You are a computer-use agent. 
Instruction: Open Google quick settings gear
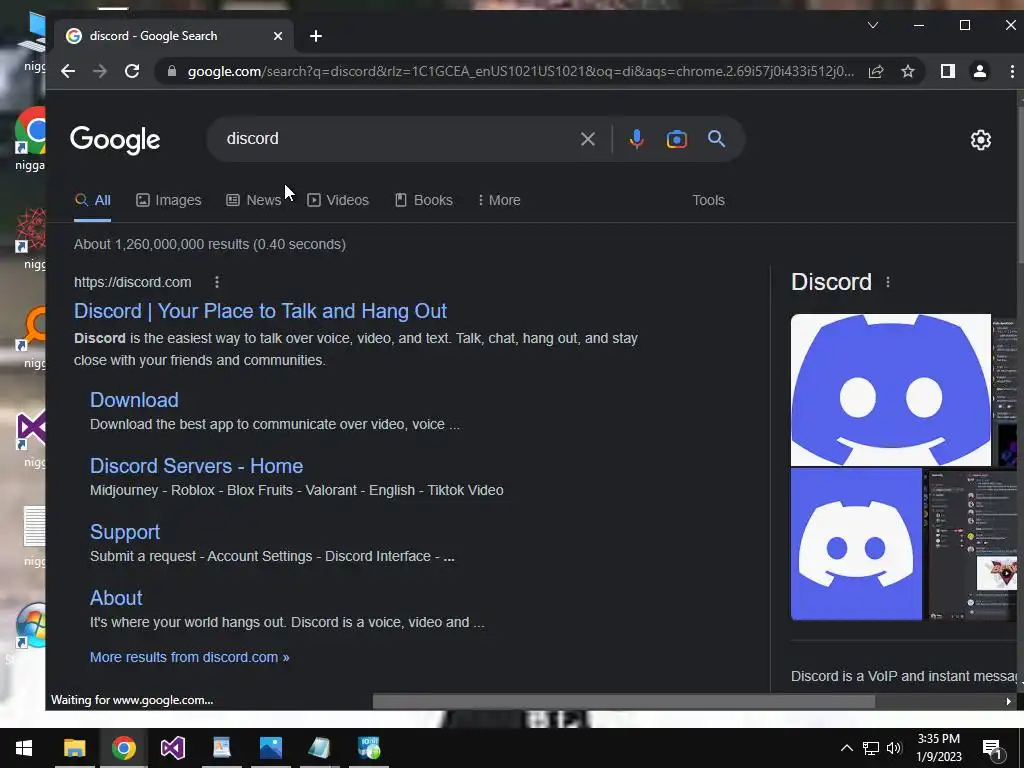(x=980, y=140)
